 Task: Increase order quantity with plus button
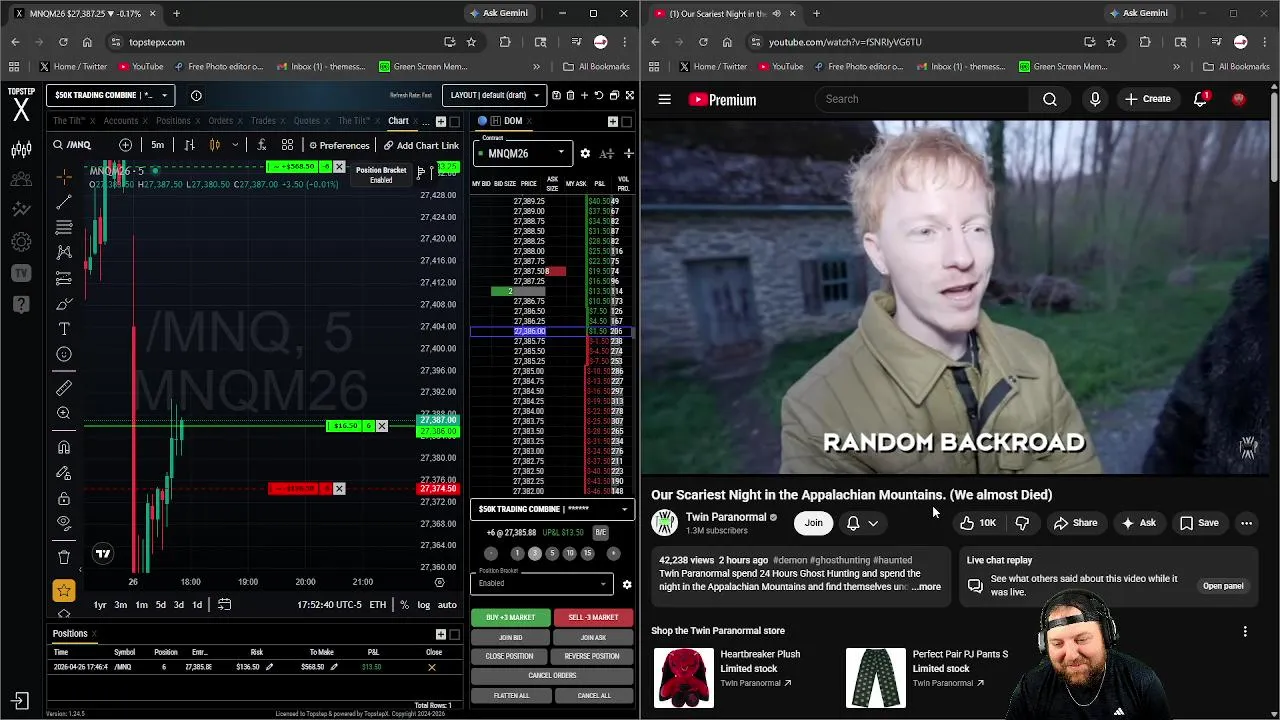[613, 553]
